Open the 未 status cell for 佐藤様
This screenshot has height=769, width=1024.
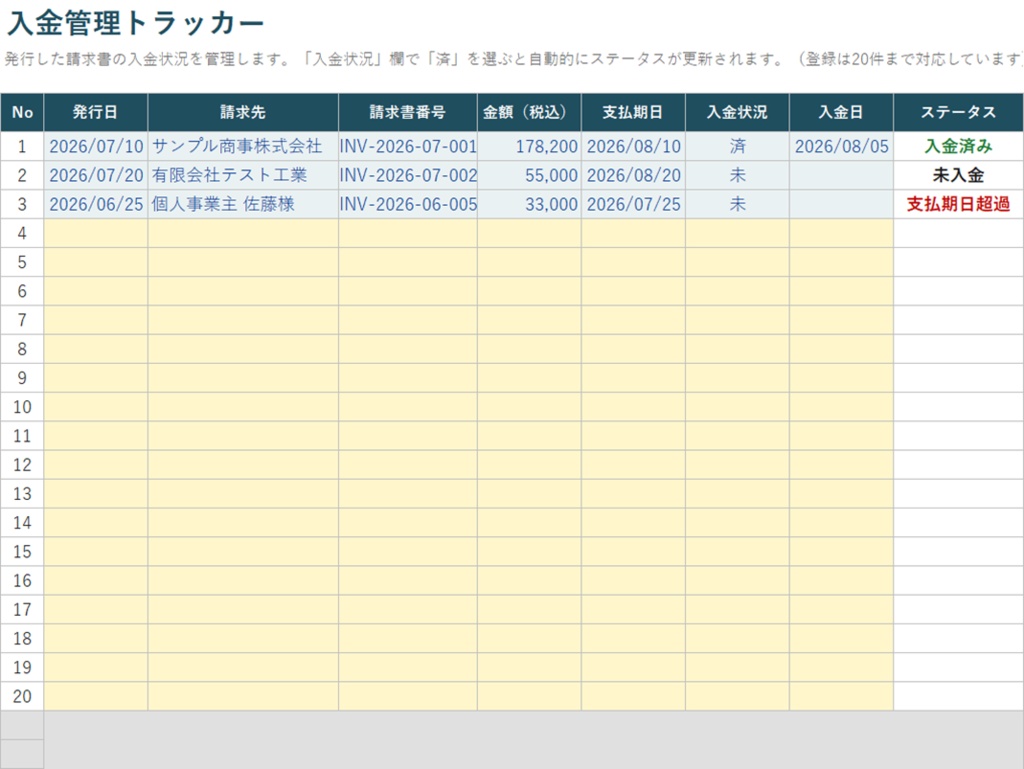[737, 204]
